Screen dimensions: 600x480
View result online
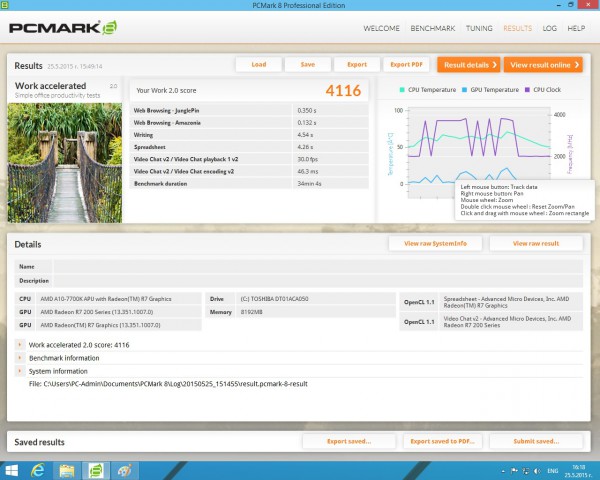click(x=543, y=65)
